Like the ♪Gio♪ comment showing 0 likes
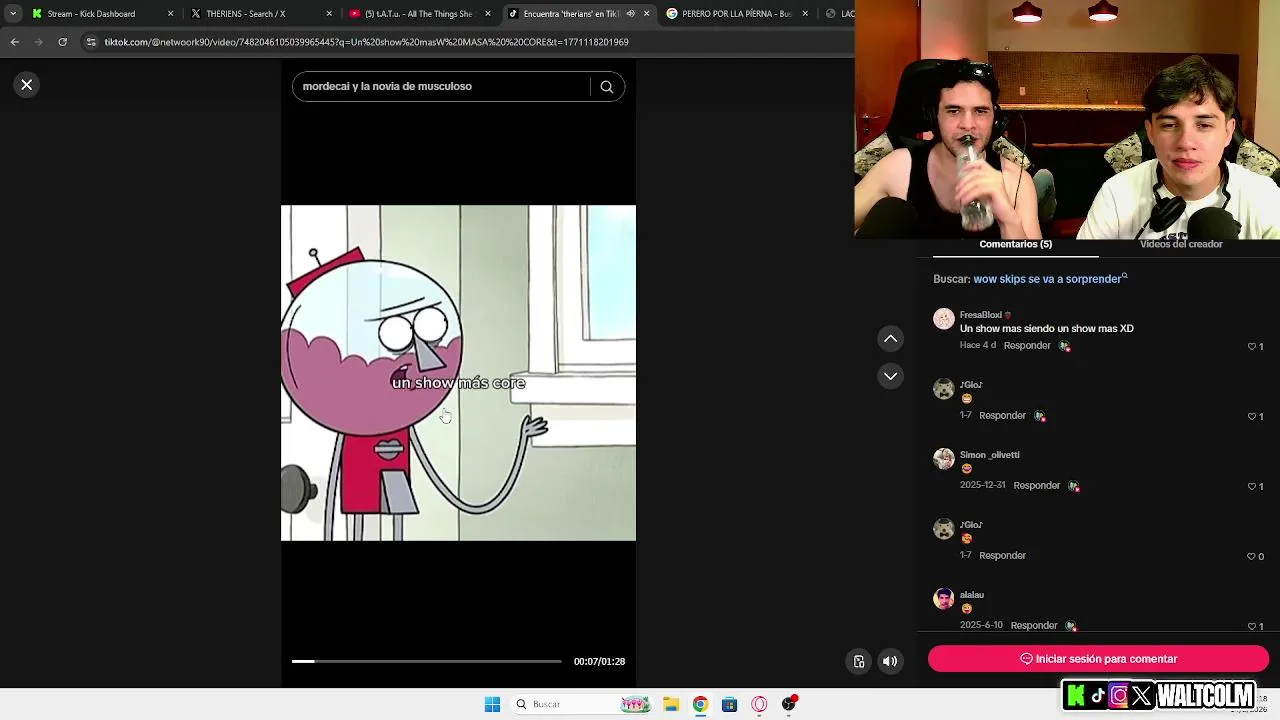Image resolution: width=1280 pixels, height=720 pixels. (1251, 557)
